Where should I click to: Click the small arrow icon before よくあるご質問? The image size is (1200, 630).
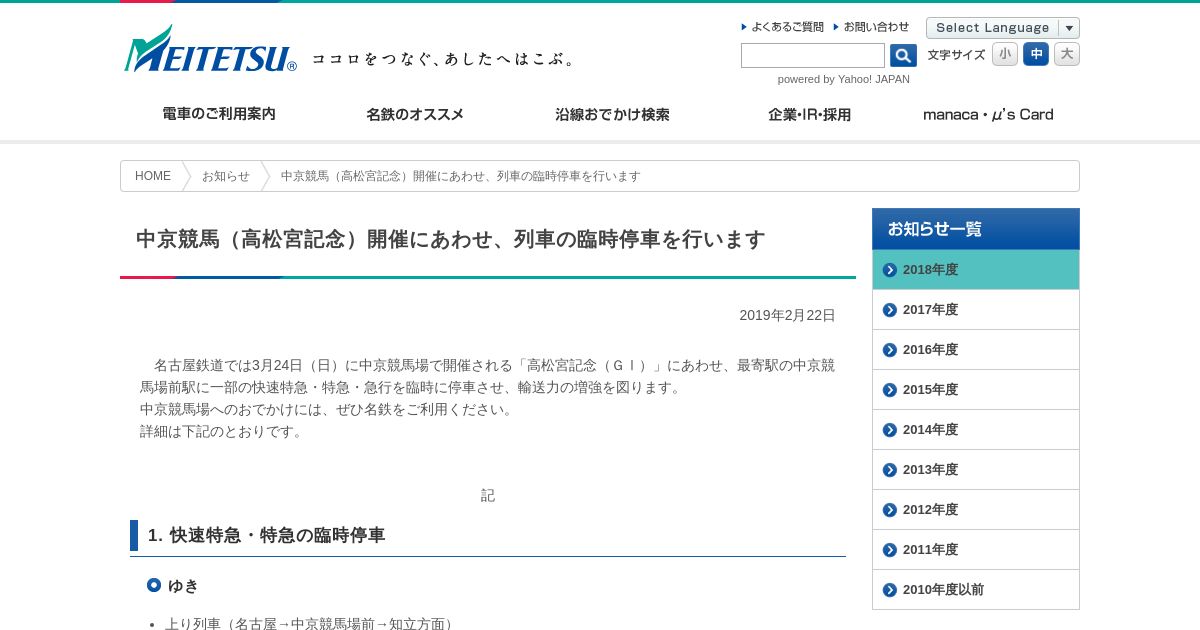[x=744, y=27]
